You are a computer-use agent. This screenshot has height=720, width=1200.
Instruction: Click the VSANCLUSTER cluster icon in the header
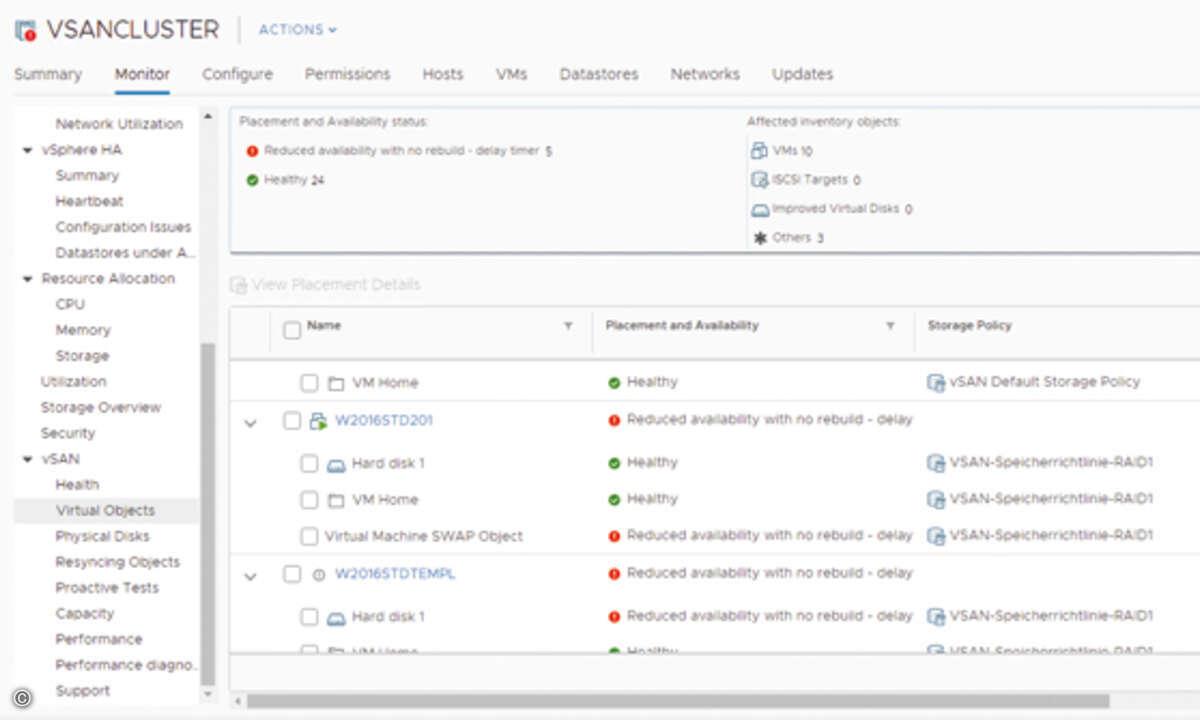[25, 31]
